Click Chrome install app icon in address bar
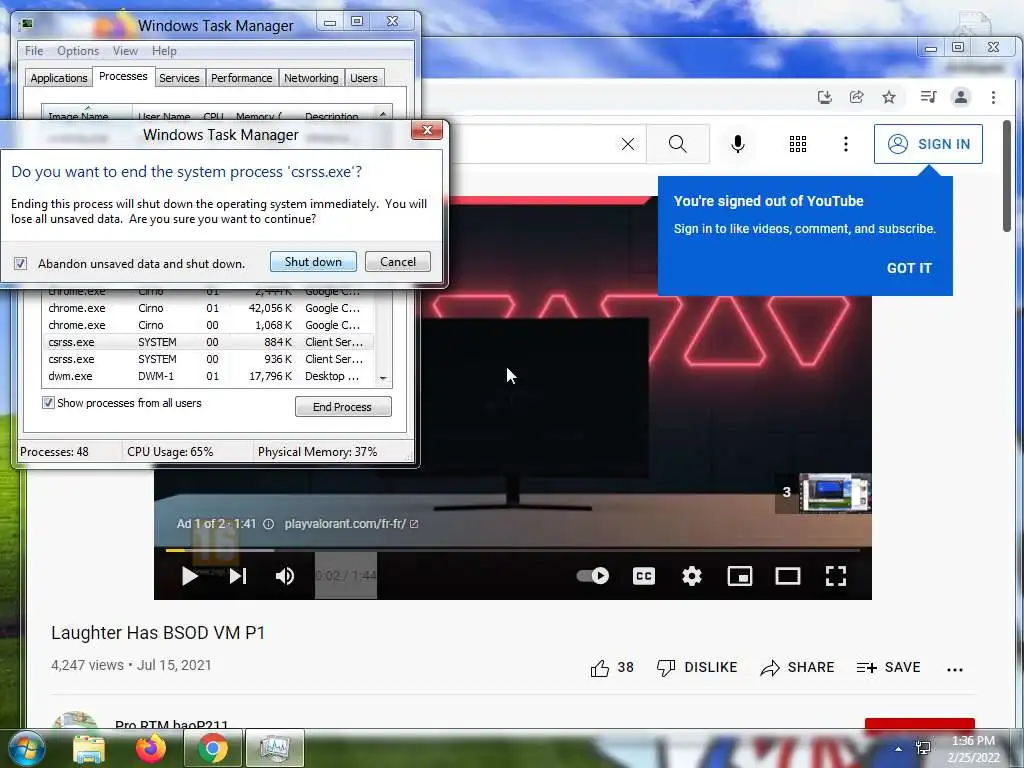This screenshot has height=768, width=1024. [x=825, y=97]
